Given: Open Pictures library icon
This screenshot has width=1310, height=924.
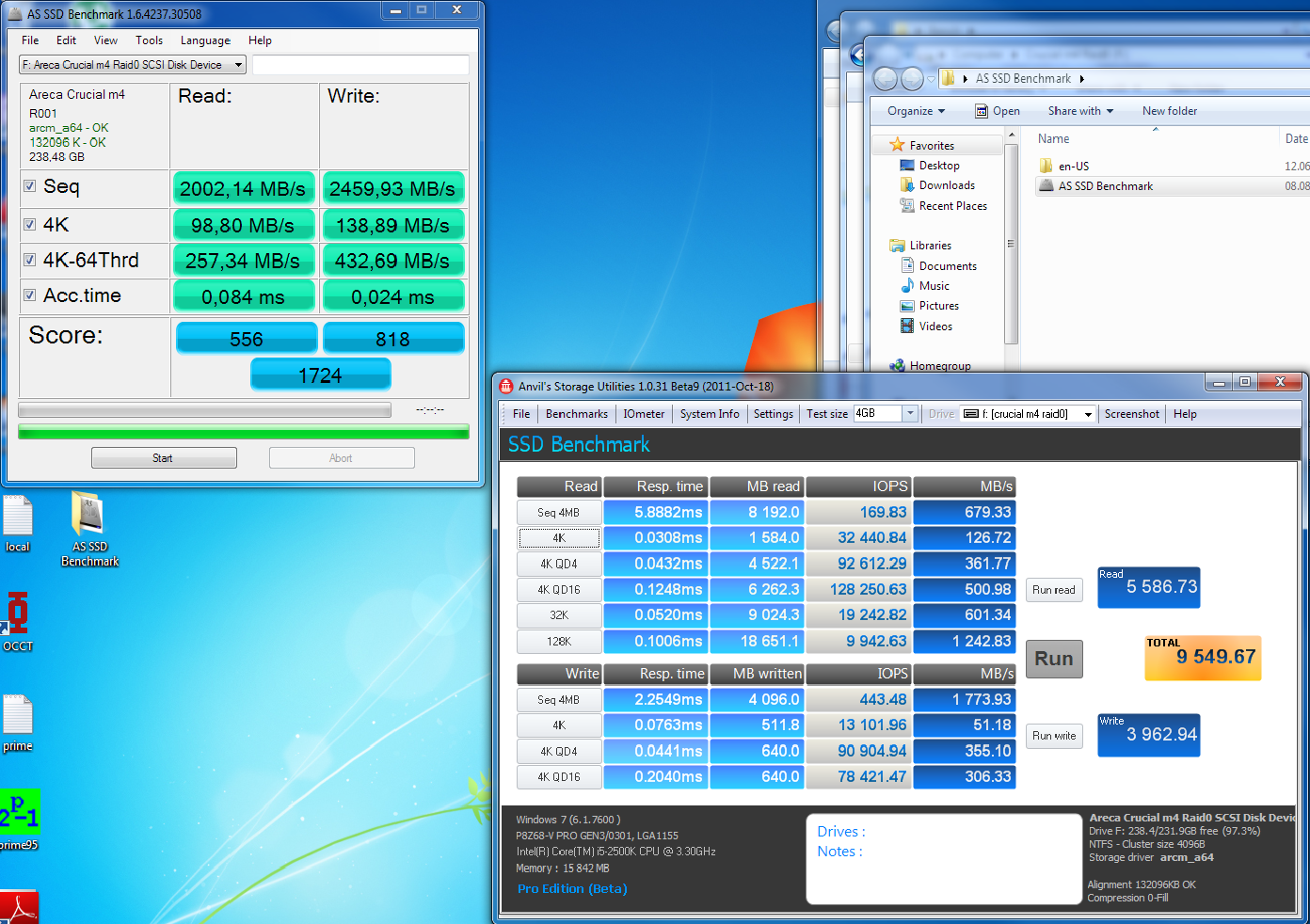Looking at the screenshot, I should click(907, 306).
